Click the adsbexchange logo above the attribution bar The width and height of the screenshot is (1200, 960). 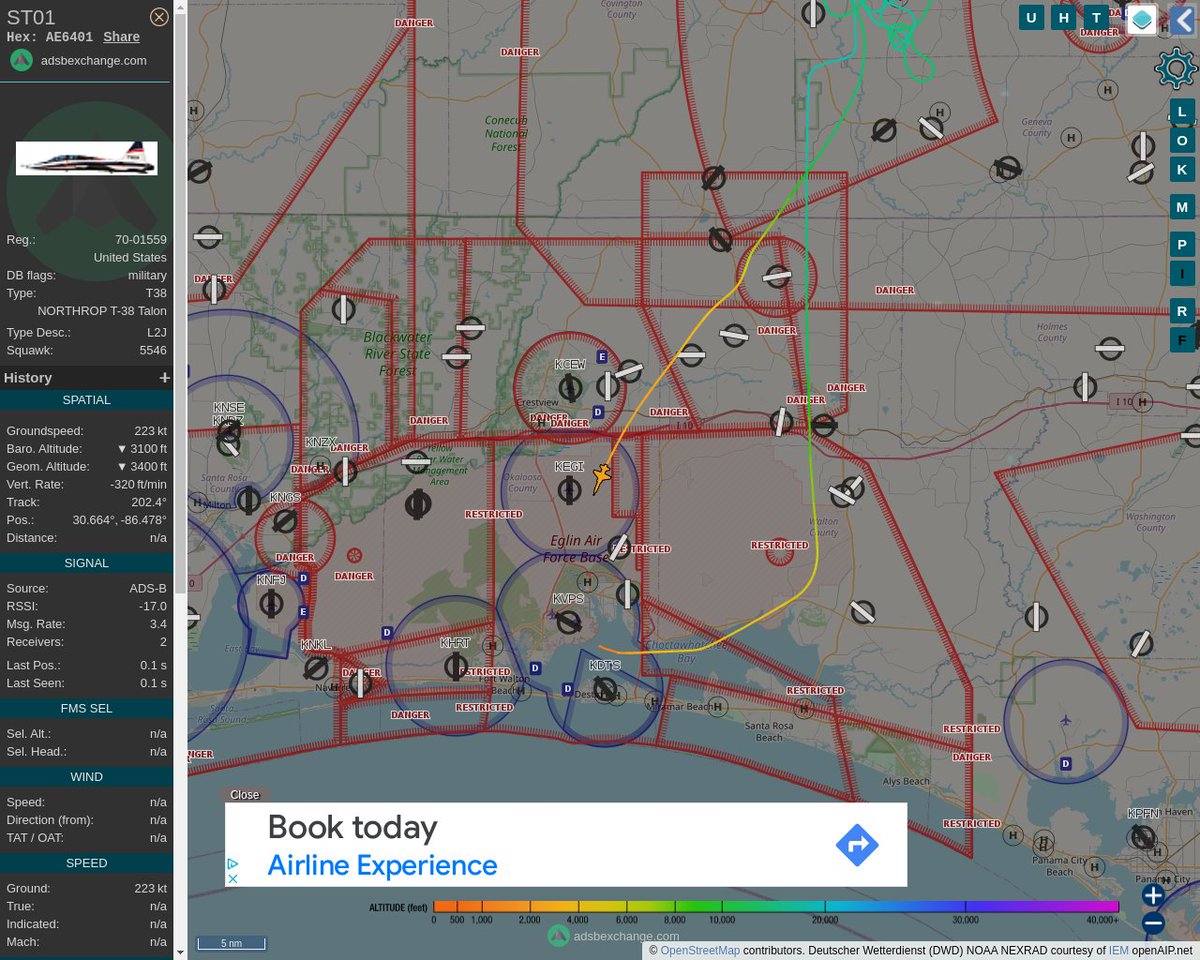558,935
